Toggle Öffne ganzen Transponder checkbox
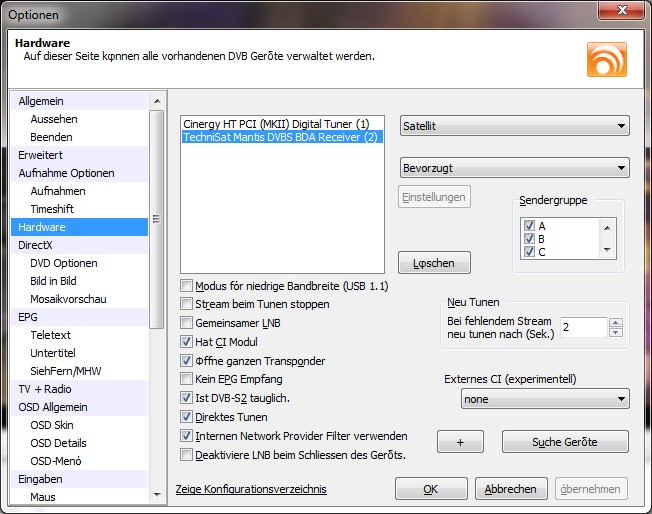The image size is (652, 514). (186, 361)
